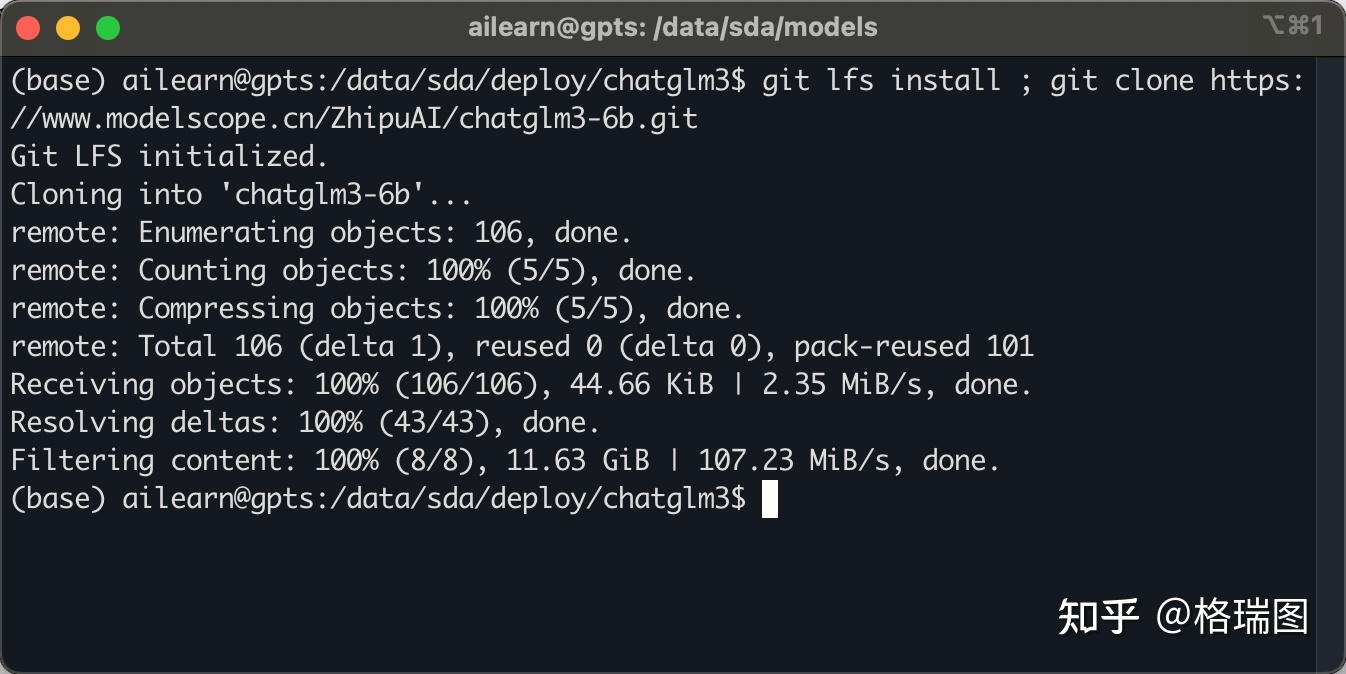Minimize the terminal using yellow button
1346x674 pixels.
tap(68, 28)
